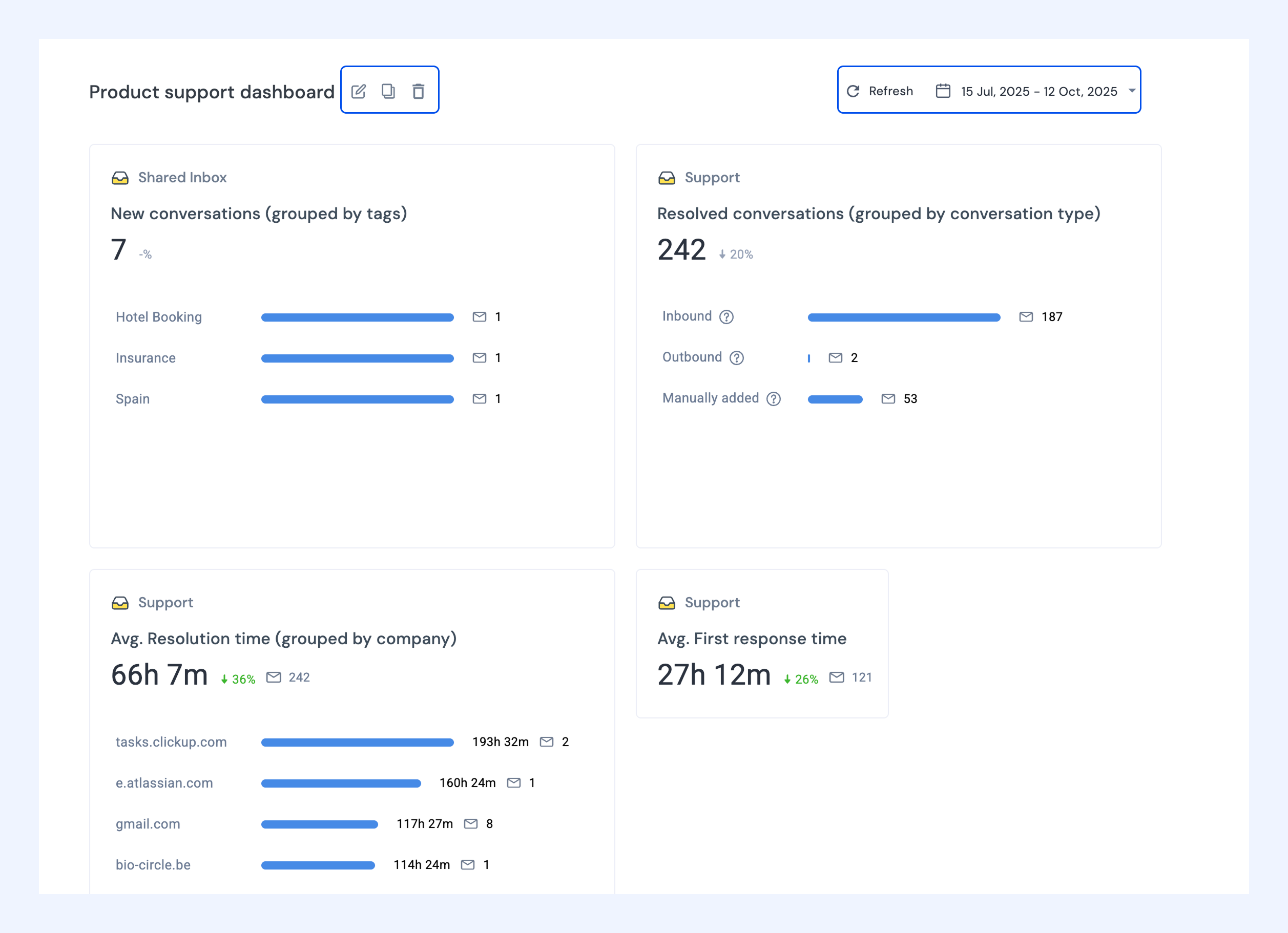
Task: Duplicate the dashboard with the copy icon
Action: point(388,91)
